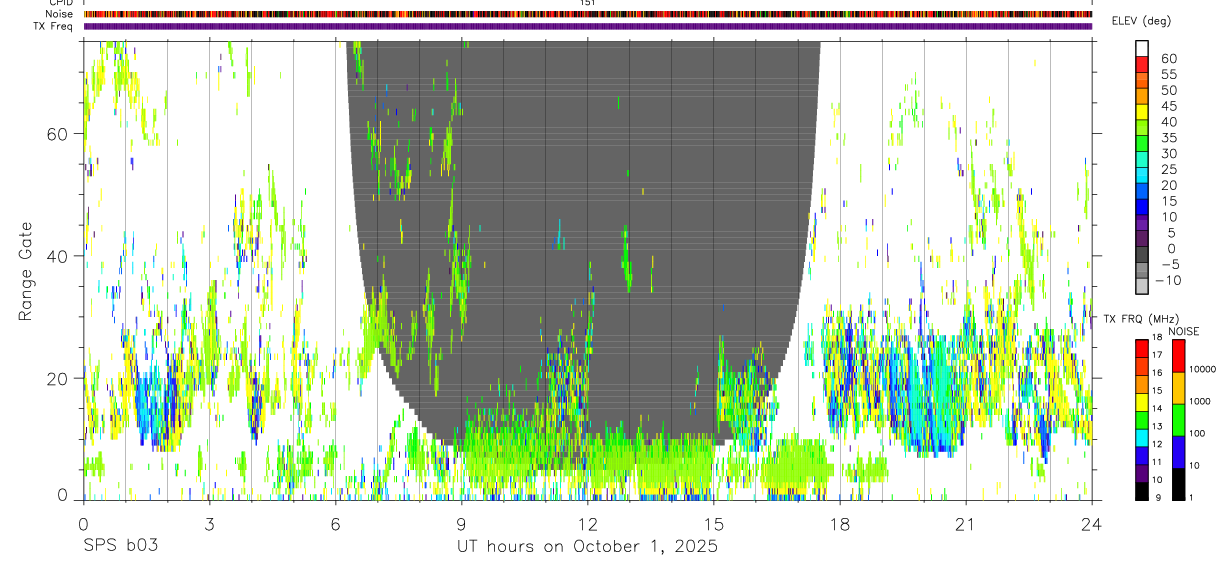
Task: Pick the cyan swatch in the TX FRQ color bar
Action: point(1141,438)
